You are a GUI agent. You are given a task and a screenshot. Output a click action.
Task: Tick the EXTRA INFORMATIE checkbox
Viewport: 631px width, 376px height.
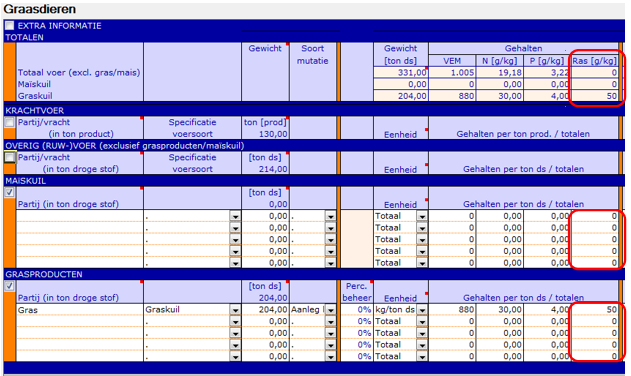click(x=9, y=26)
